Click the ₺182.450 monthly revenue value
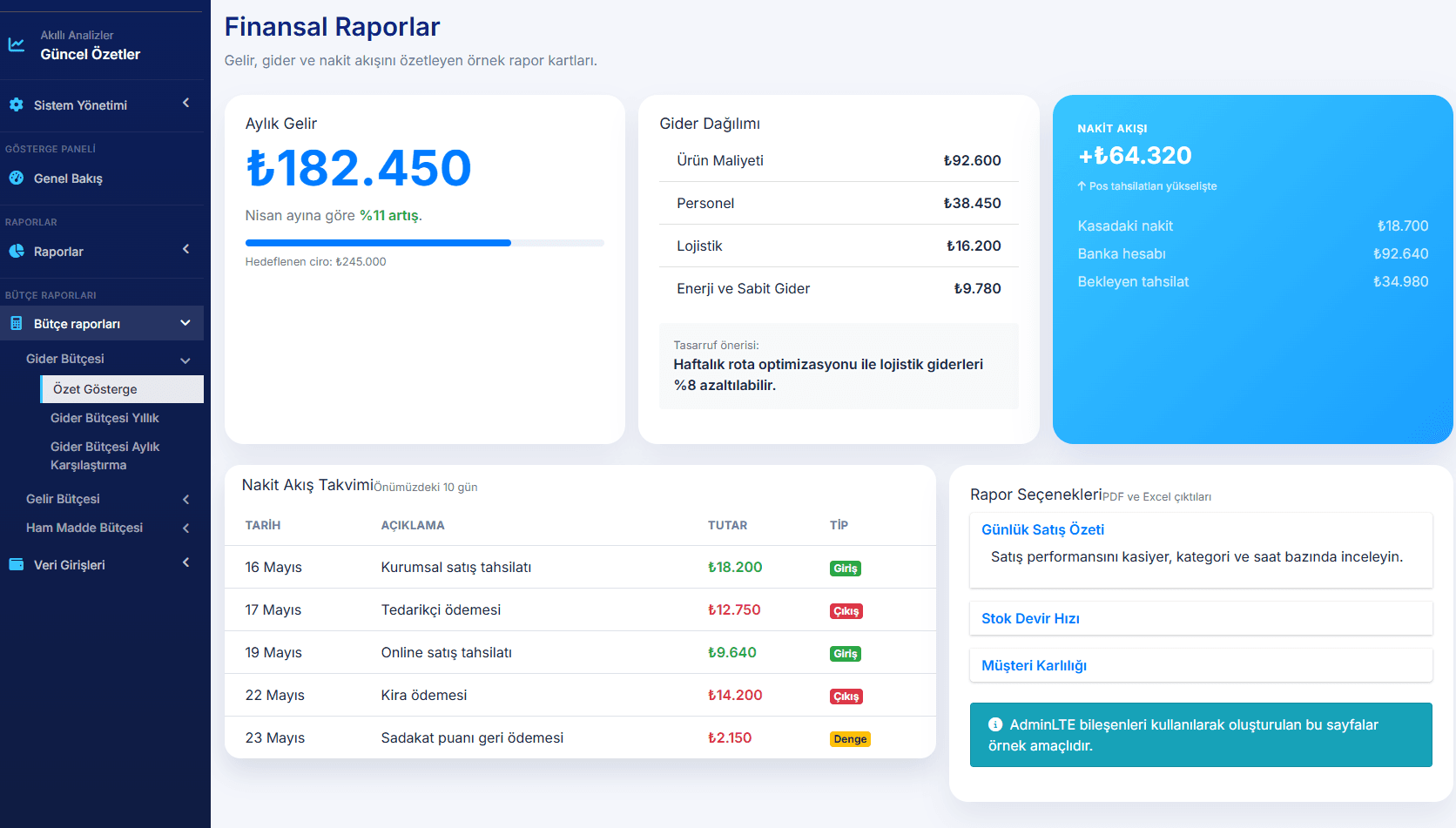This screenshot has height=828, width=1456. [359, 168]
